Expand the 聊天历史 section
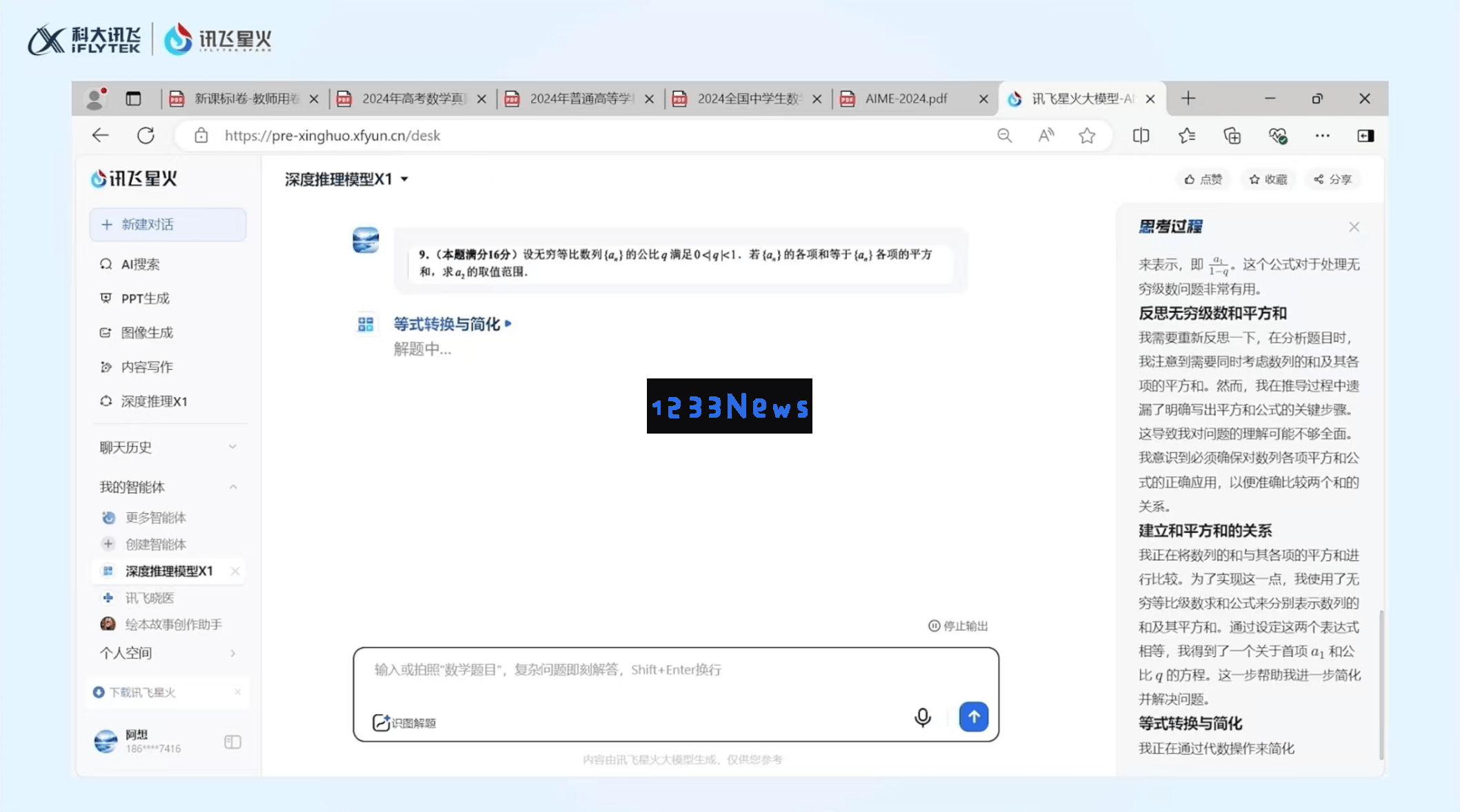Screen dimensions: 1460x812 (x=168, y=447)
